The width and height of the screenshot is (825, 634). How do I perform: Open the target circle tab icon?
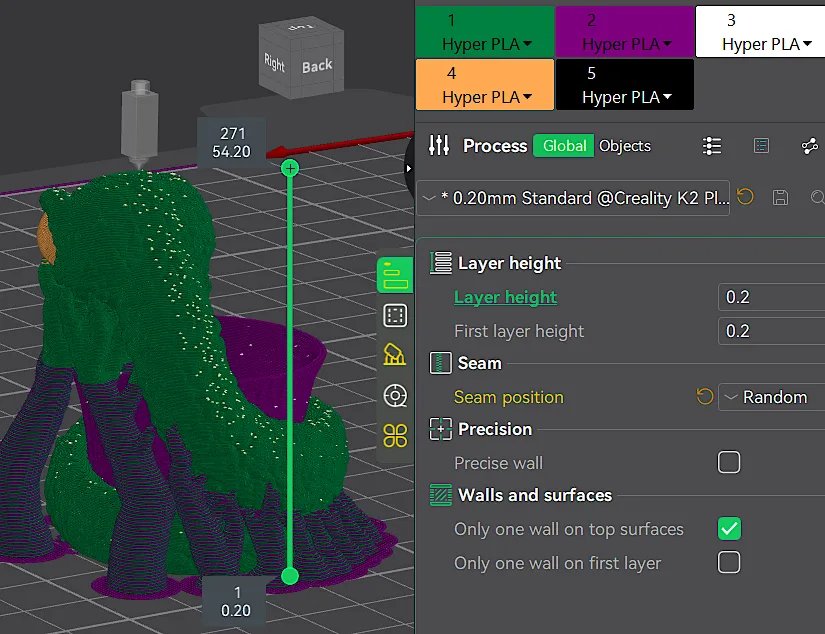[395, 396]
